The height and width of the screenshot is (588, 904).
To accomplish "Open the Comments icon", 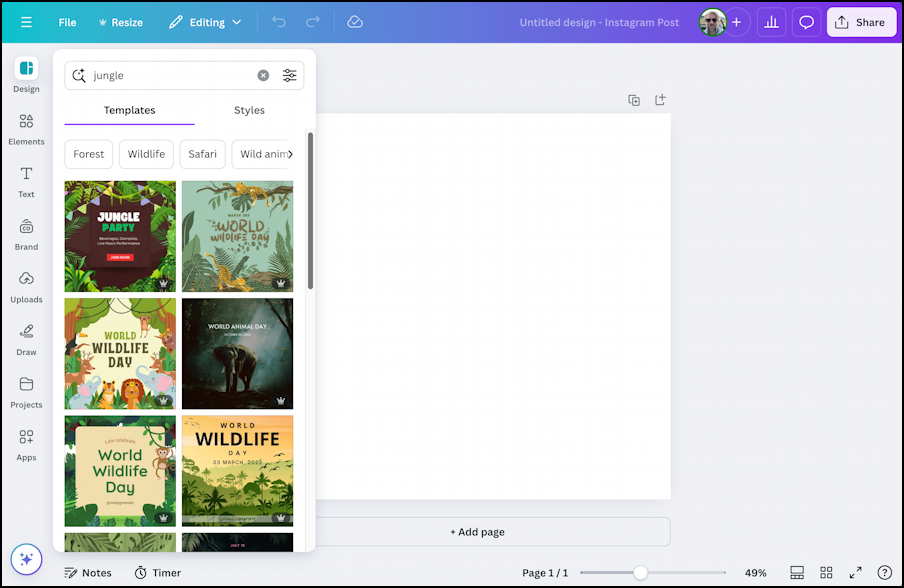I will coord(806,22).
